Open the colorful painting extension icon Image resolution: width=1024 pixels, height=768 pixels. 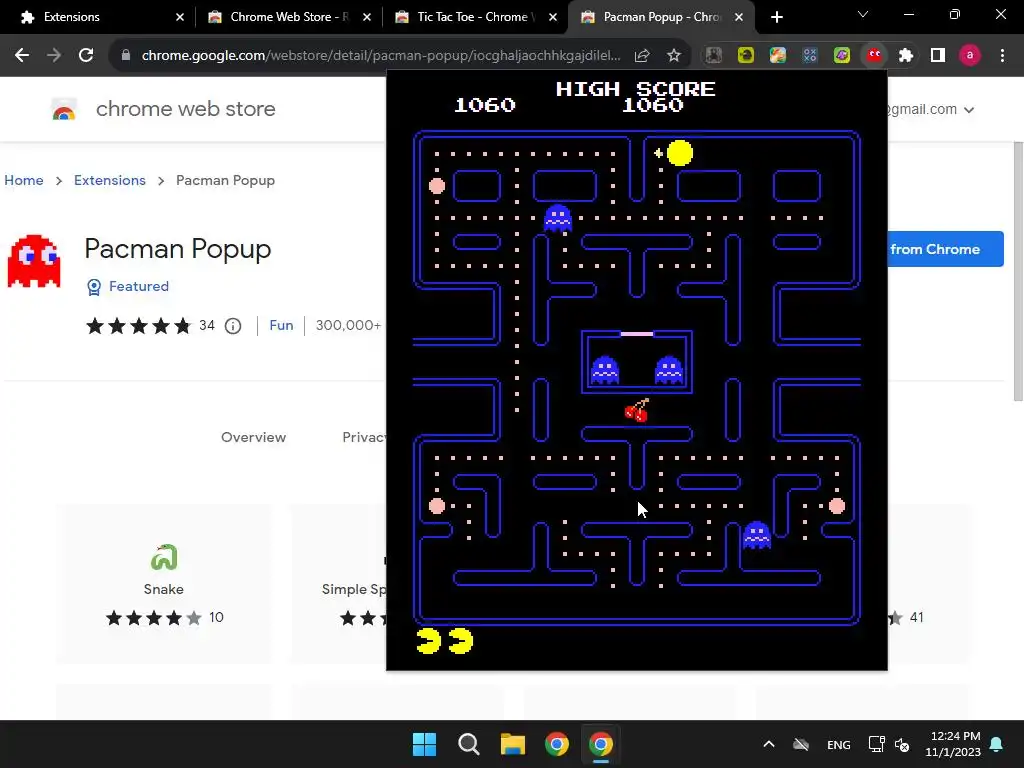[778, 56]
